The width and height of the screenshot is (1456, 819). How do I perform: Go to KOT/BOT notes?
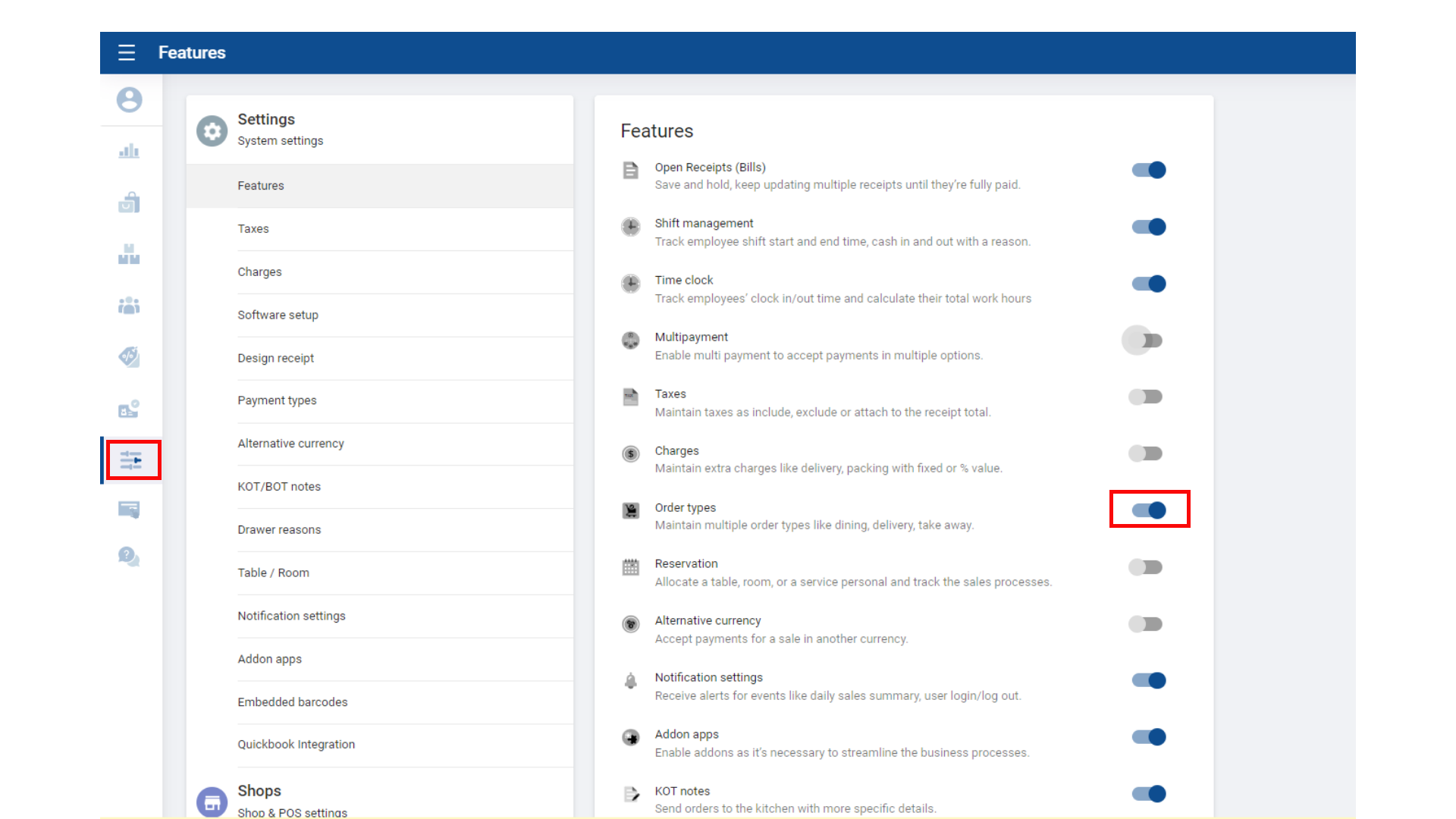(380, 487)
